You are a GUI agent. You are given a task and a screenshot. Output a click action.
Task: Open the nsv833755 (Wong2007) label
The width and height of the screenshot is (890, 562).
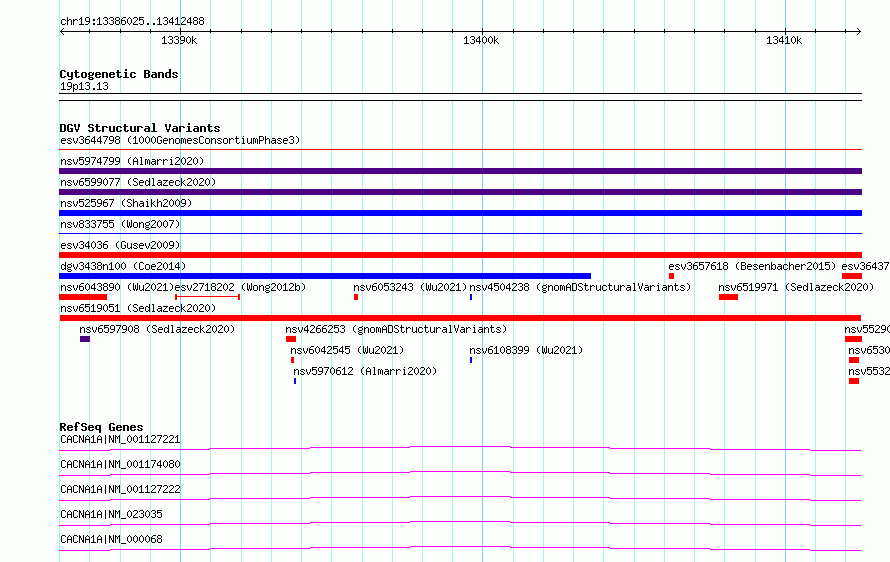pos(120,224)
